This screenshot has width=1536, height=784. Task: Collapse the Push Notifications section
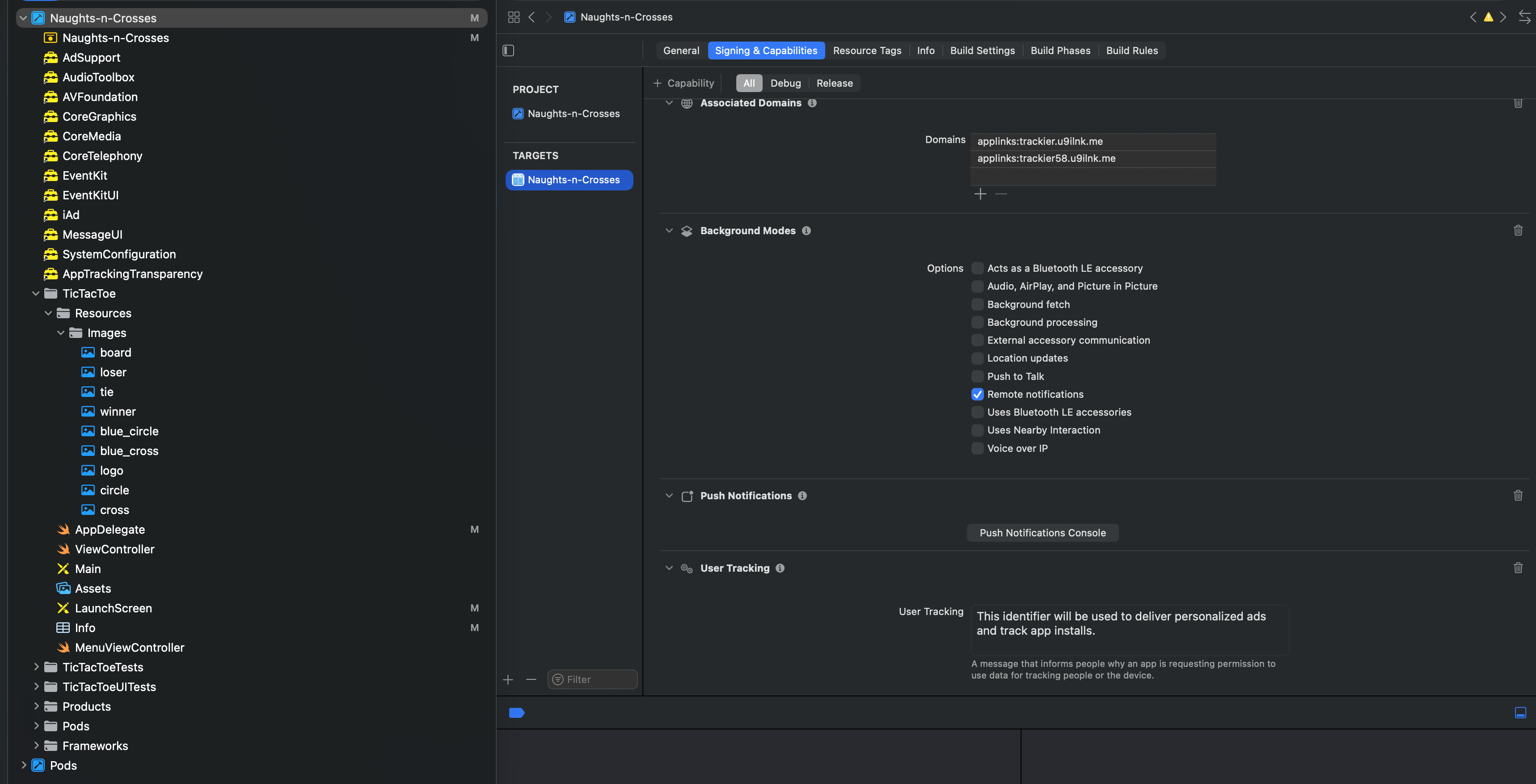tap(669, 495)
